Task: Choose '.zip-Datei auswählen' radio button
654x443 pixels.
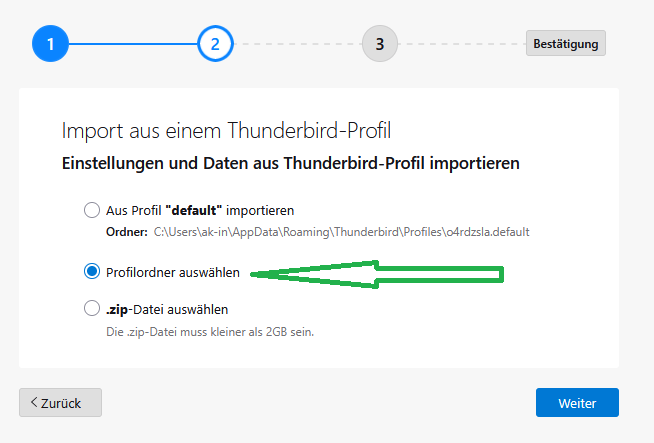Action: click(x=92, y=309)
